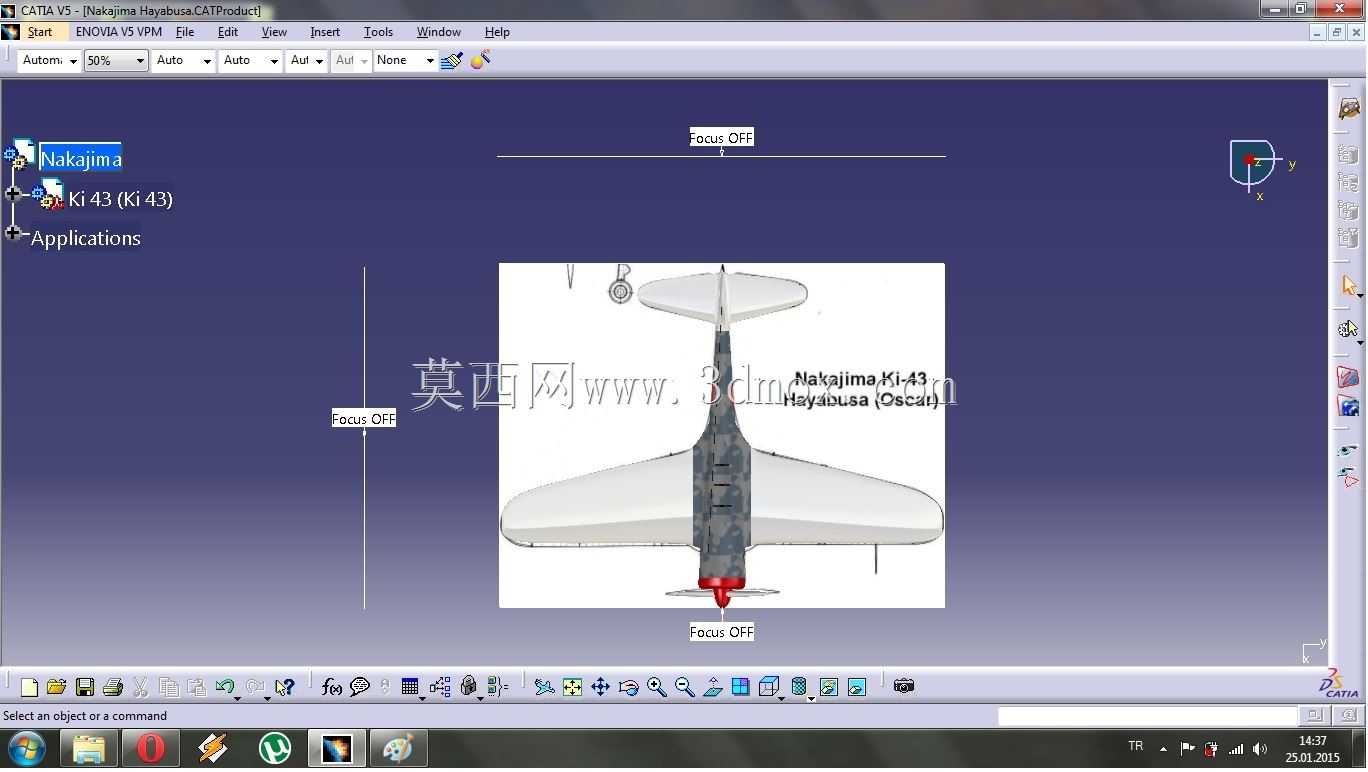
Task: Click the Select arrow tool in right toolbar
Action: coord(1349,286)
